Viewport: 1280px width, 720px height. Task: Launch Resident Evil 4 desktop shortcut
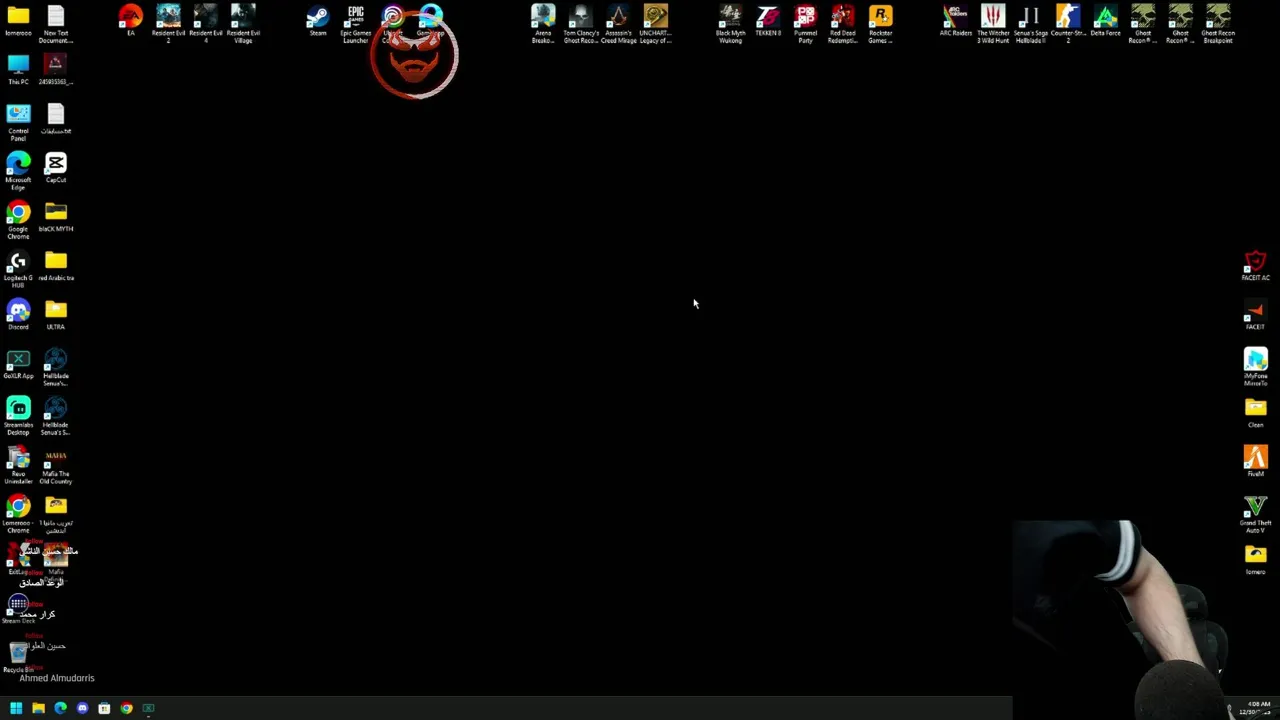[205, 22]
